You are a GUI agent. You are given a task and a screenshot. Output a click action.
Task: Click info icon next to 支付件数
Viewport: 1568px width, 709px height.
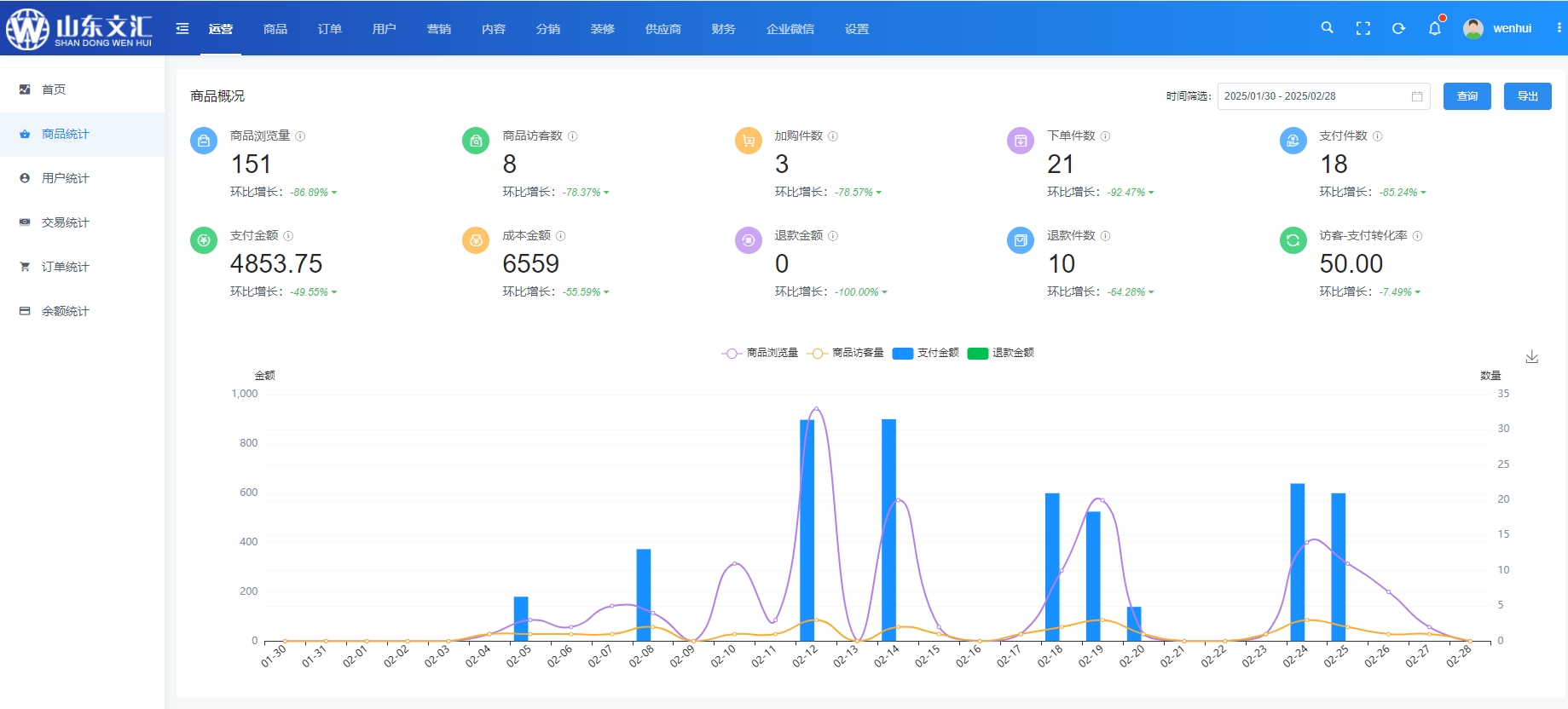[x=1378, y=136]
